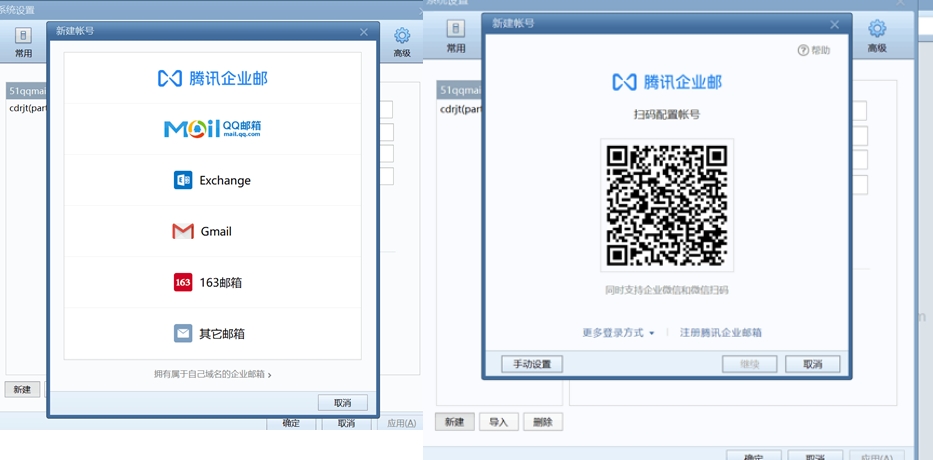Image resolution: width=933 pixels, height=460 pixels.
Task: Select the Gmail envelope icon
Action: pos(183,231)
